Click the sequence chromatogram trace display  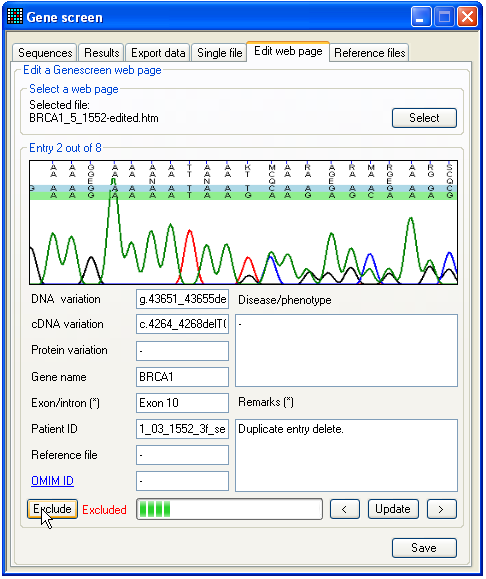coord(243,222)
